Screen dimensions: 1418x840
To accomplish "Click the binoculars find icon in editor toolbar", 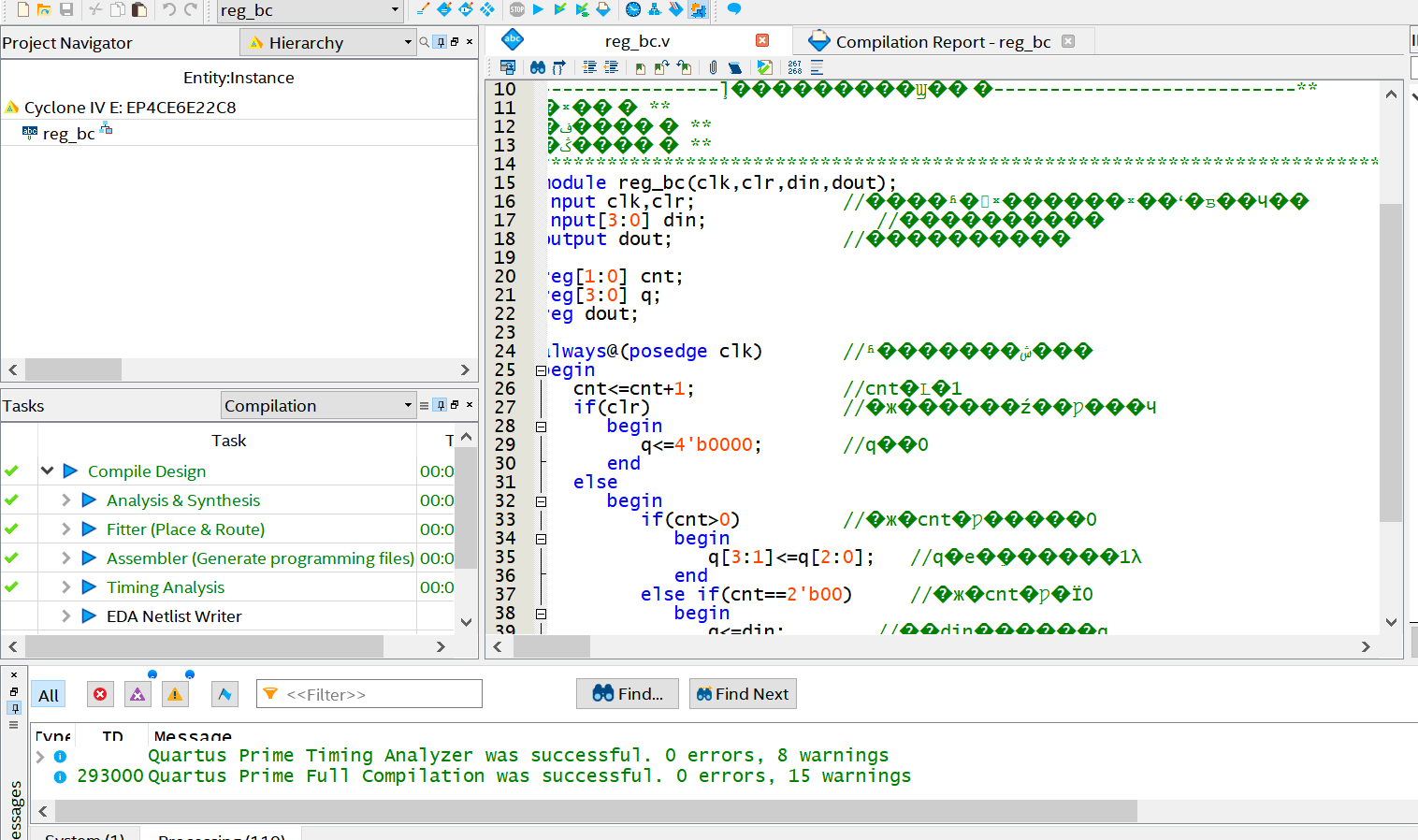I will pyautogui.click(x=538, y=67).
